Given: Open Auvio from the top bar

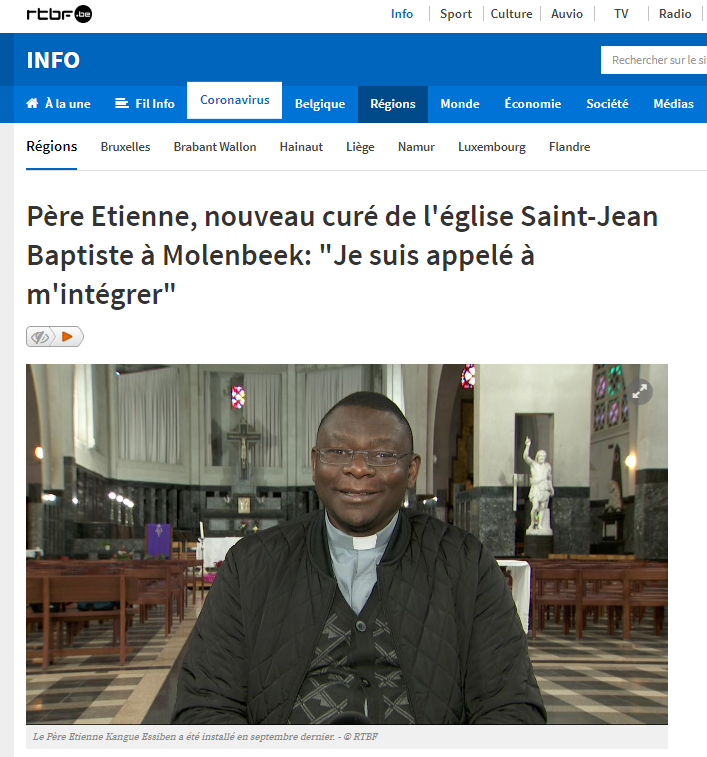Looking at the screenshot, I should coord(567,14).
